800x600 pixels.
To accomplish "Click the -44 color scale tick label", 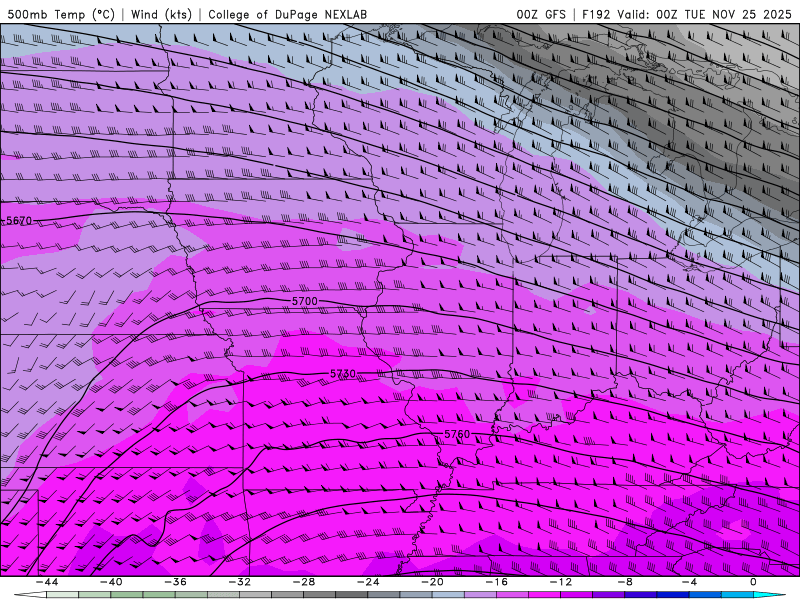I will (x=46, y=582).
